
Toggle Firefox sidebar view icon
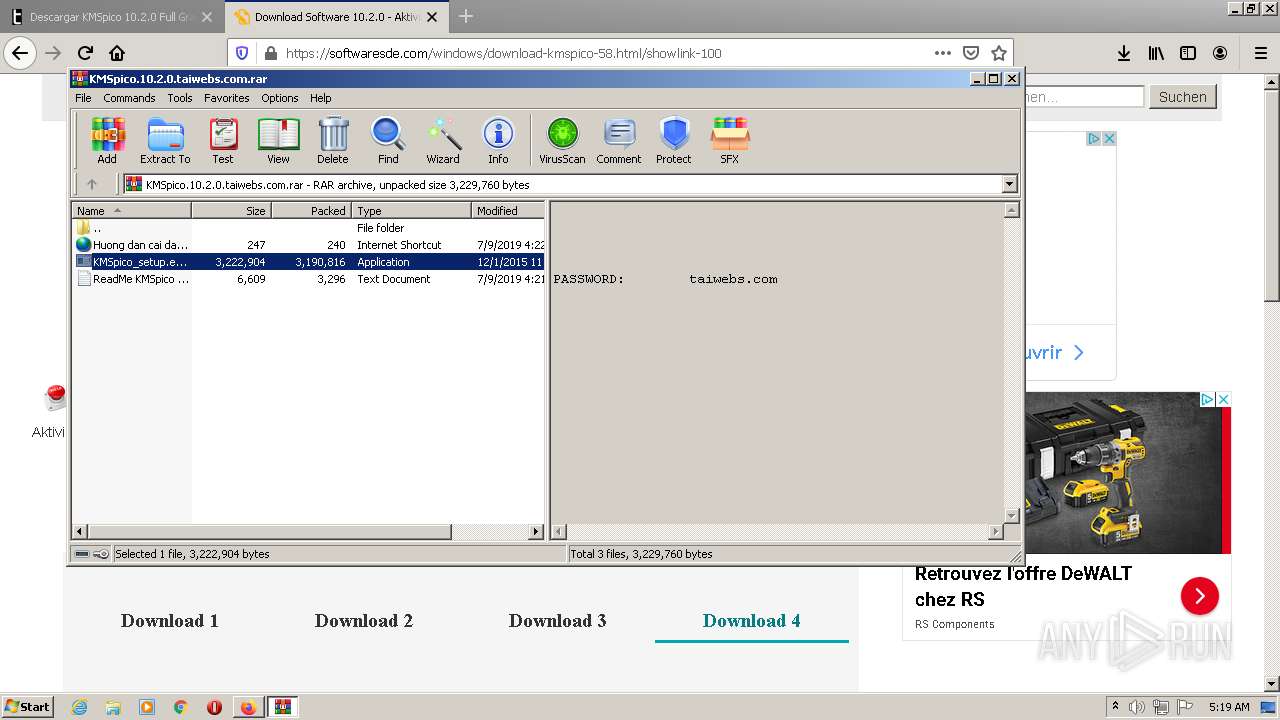[x=1188, y=53]
